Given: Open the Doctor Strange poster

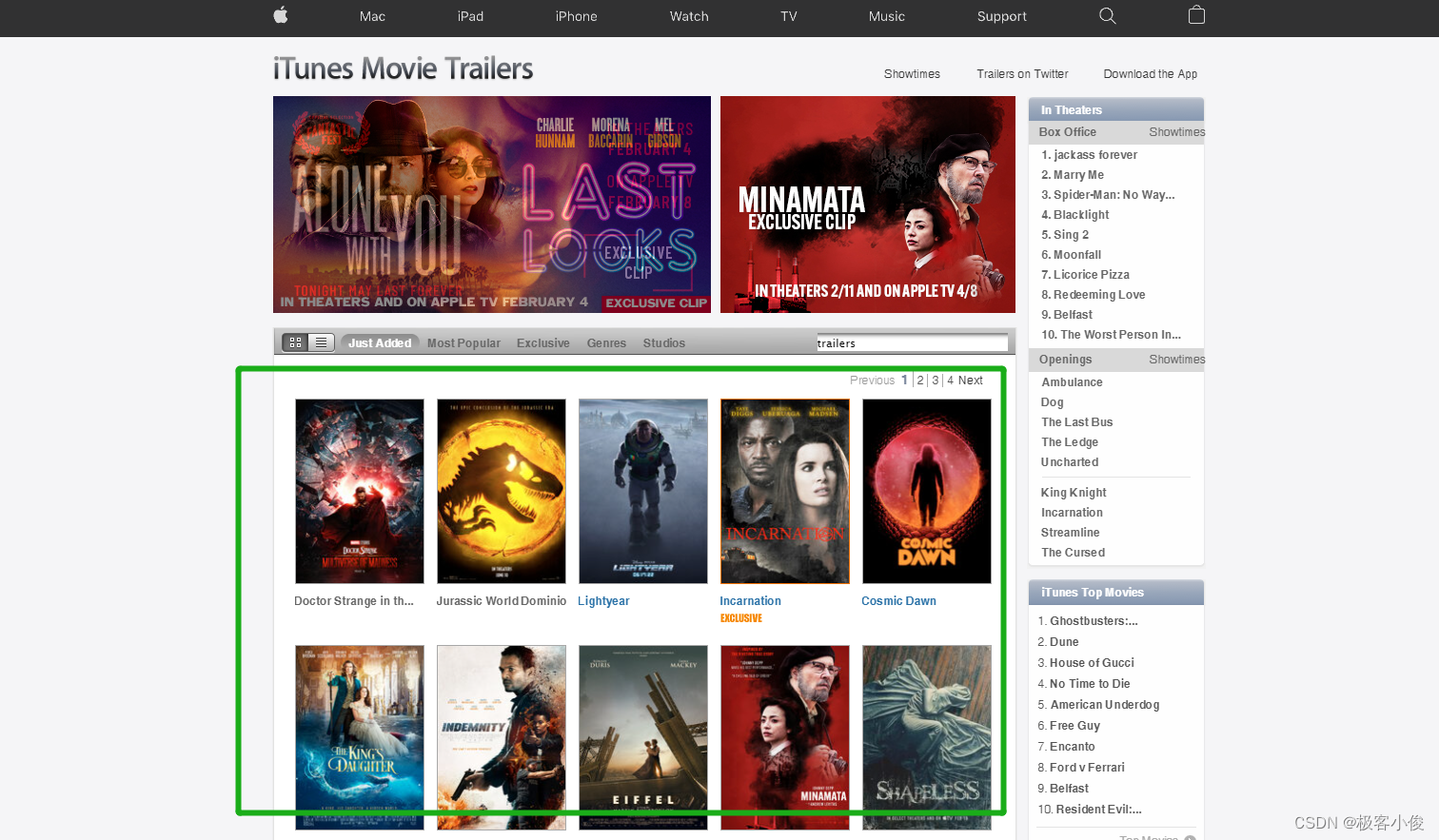Looking at the screenshot, I should [360, 491].
